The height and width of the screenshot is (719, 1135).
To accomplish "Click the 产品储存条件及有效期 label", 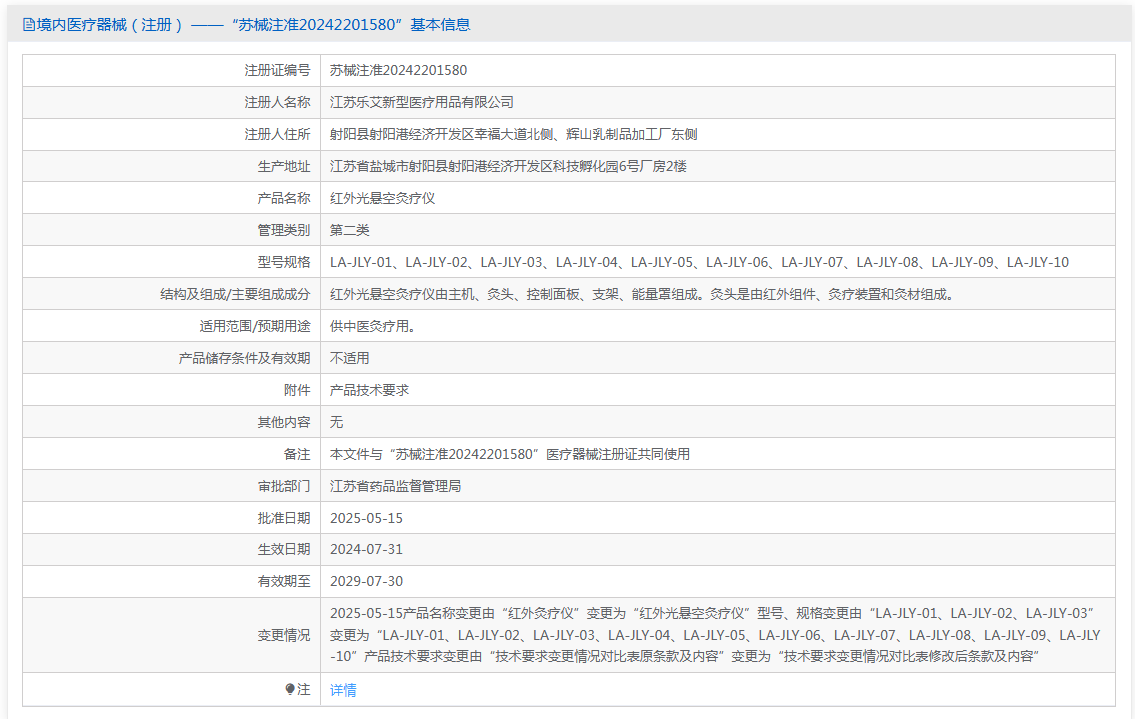I will tap(245, 358).
